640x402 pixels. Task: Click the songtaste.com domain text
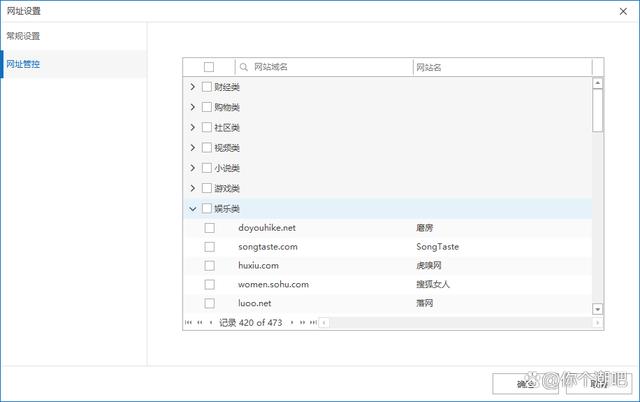268,247
